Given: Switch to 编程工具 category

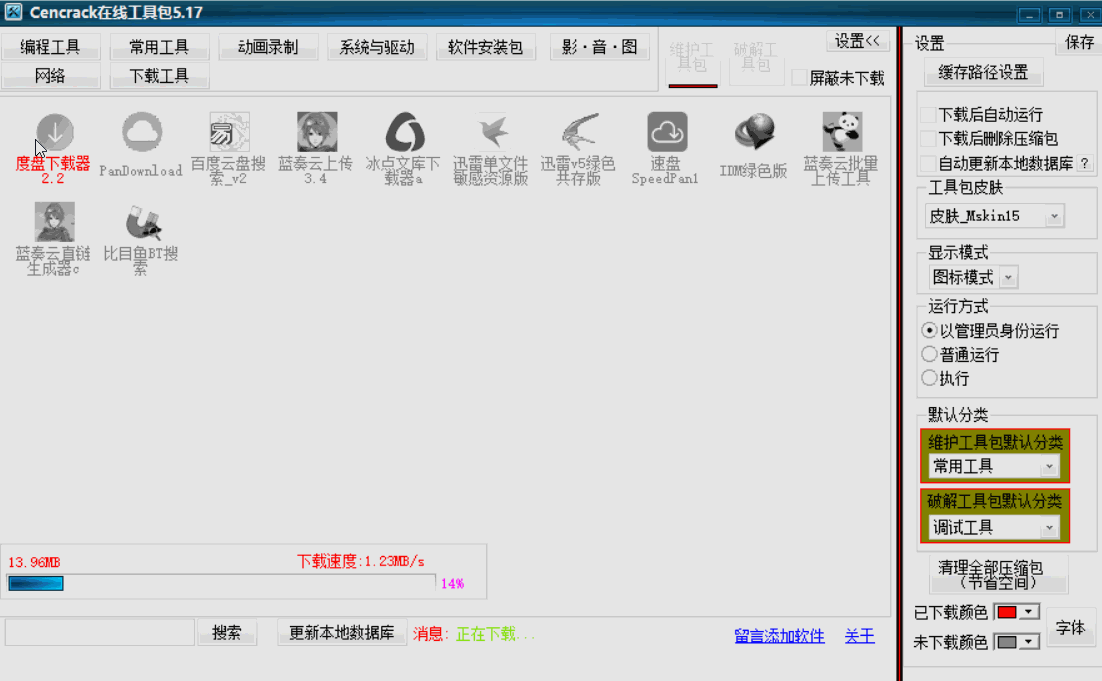Looking at the screenshot, I should [x=51, y=47].
